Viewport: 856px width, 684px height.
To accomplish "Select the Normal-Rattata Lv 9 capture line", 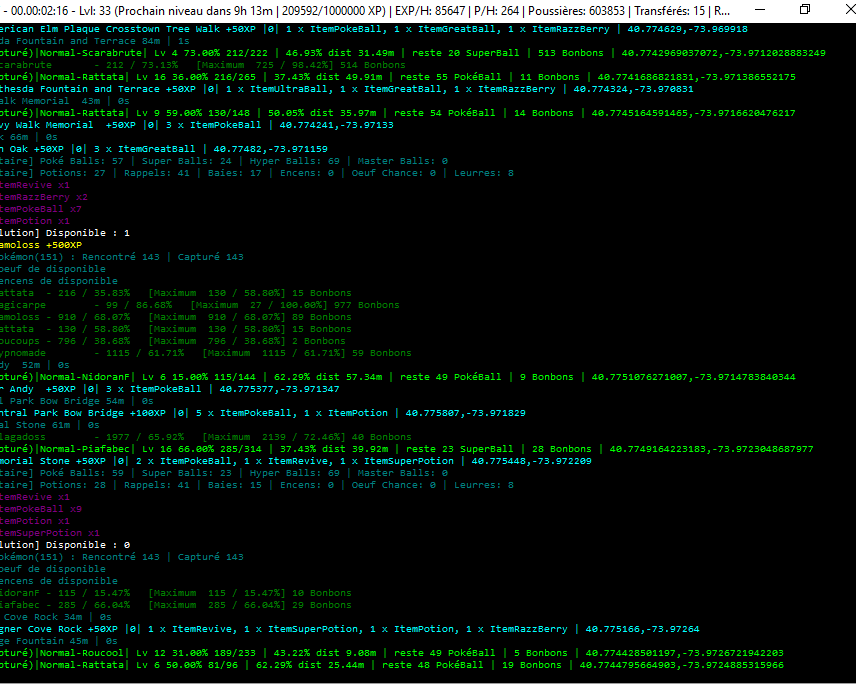I will pos(398,113).
